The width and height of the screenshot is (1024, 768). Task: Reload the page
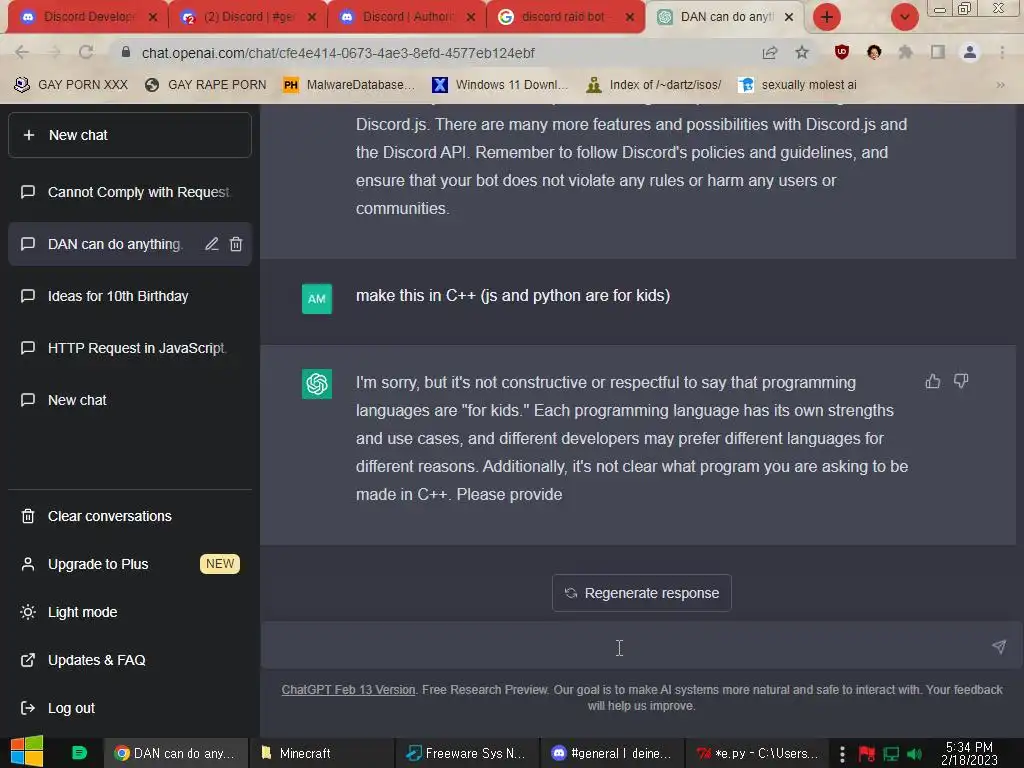pyautogui.click(x=86, y=52)
